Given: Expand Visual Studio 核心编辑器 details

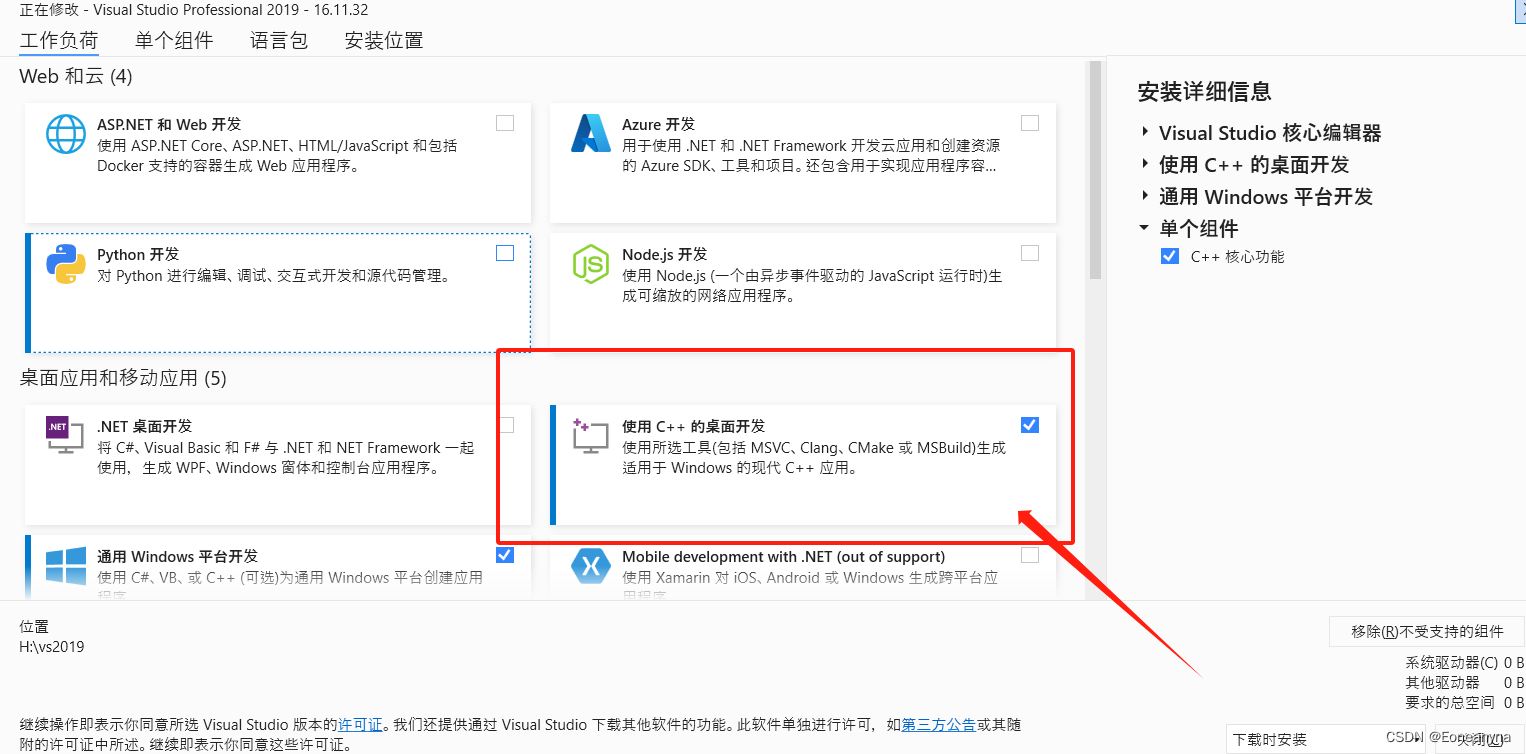Looking at the screenshot, I should click(1145, 132).
